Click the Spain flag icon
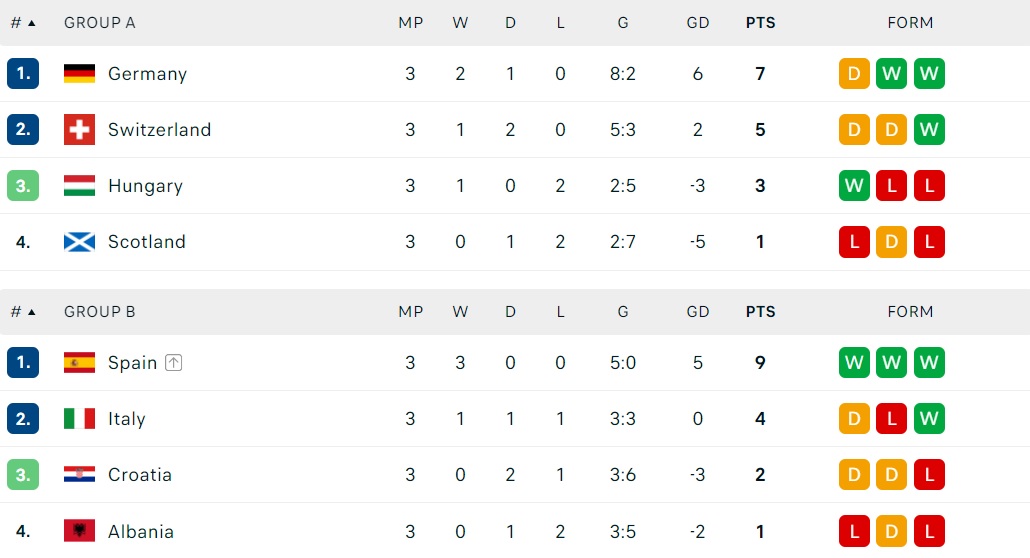 click(79, 363)
